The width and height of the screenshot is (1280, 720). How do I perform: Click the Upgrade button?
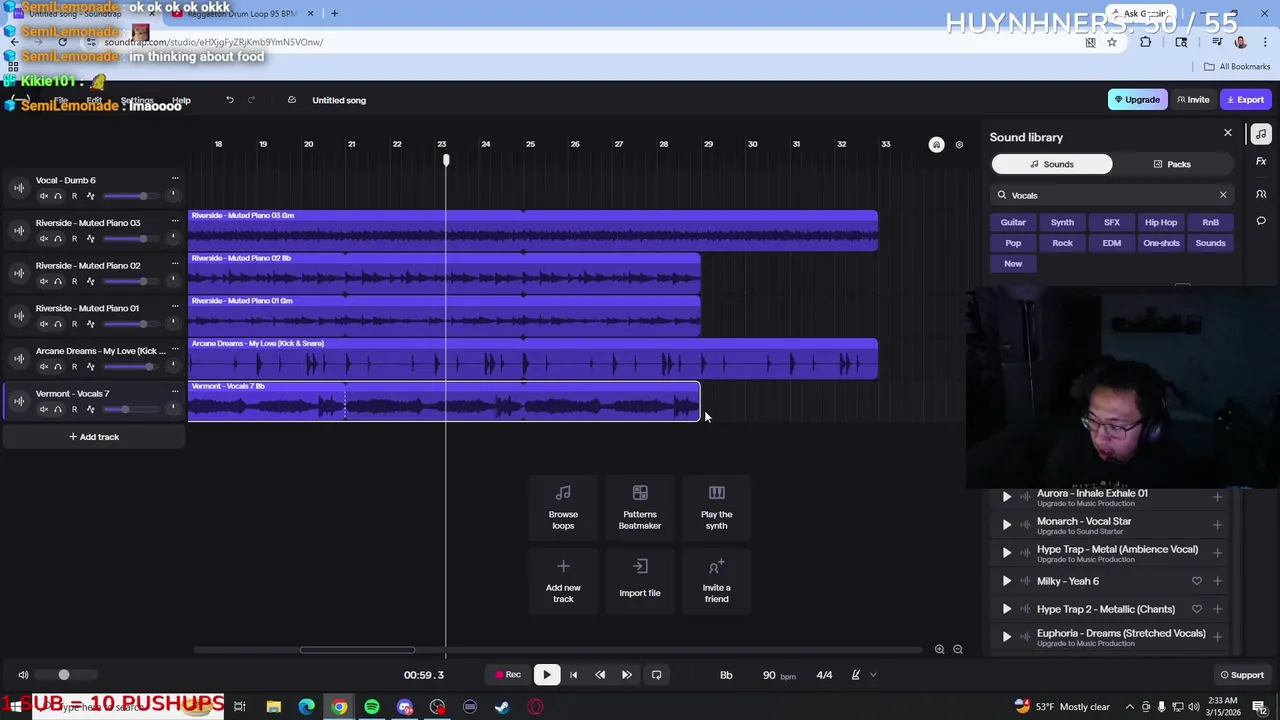(x=1137, y=100)
